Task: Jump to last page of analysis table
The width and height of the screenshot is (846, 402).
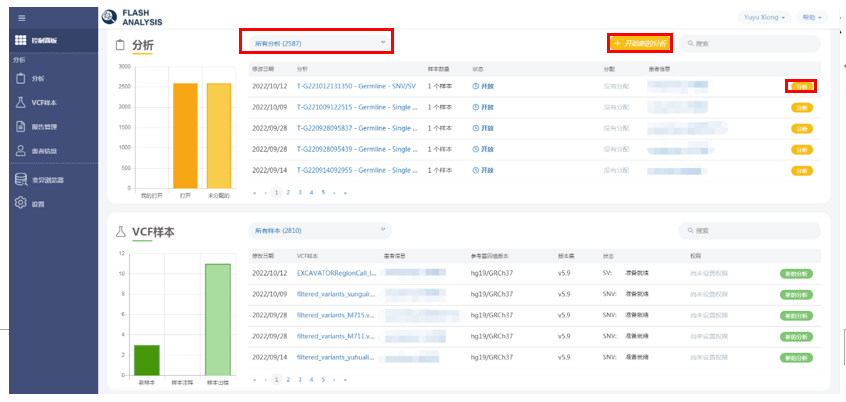Action: (345, 192)
